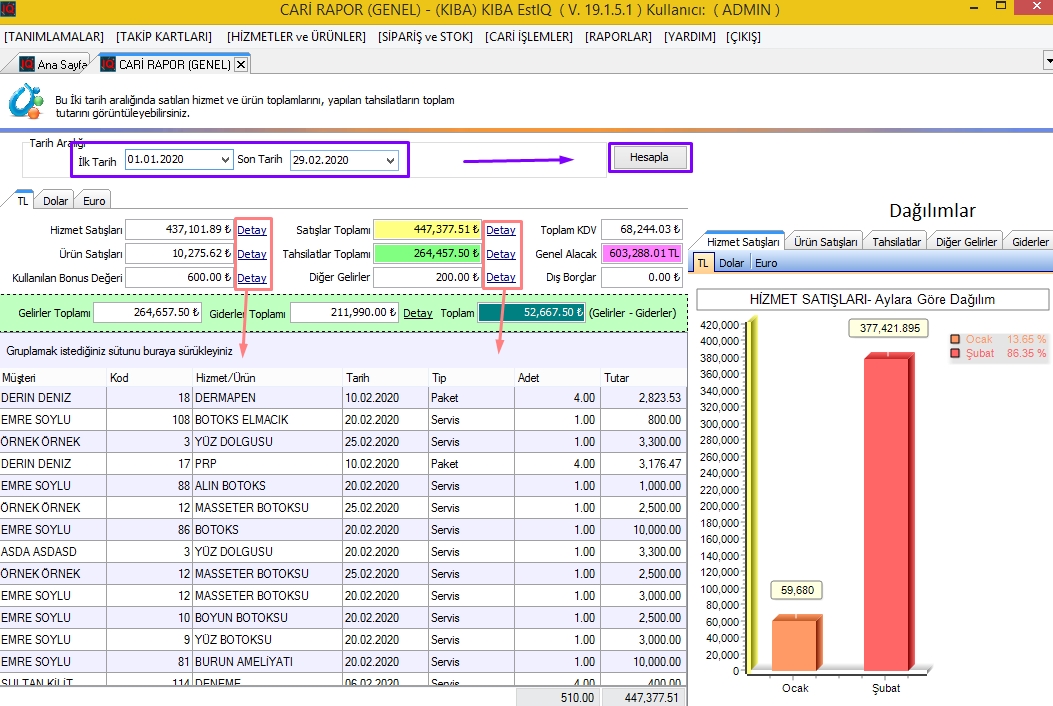1053x706 pixels.
Task: Open Detay link beside Giderler Toplamı
Action: [x=417, y=313]
